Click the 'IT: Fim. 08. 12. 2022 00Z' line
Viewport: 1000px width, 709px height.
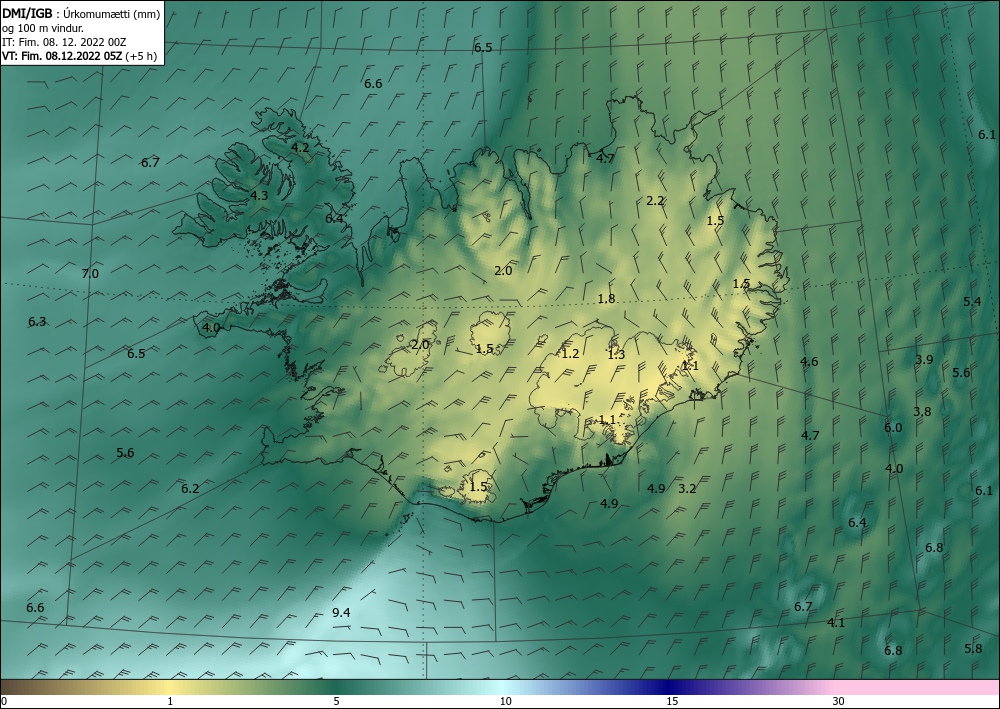(64, 42)
